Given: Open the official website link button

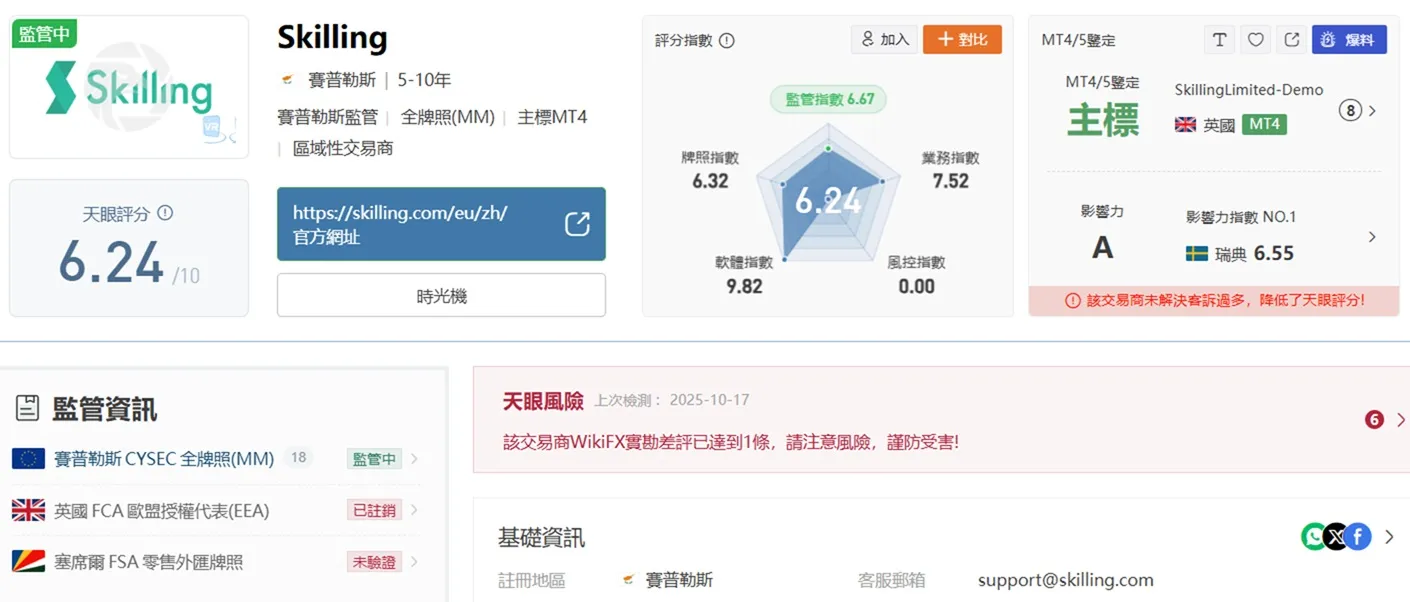Looking at the screenshot, I should (441, 224).
